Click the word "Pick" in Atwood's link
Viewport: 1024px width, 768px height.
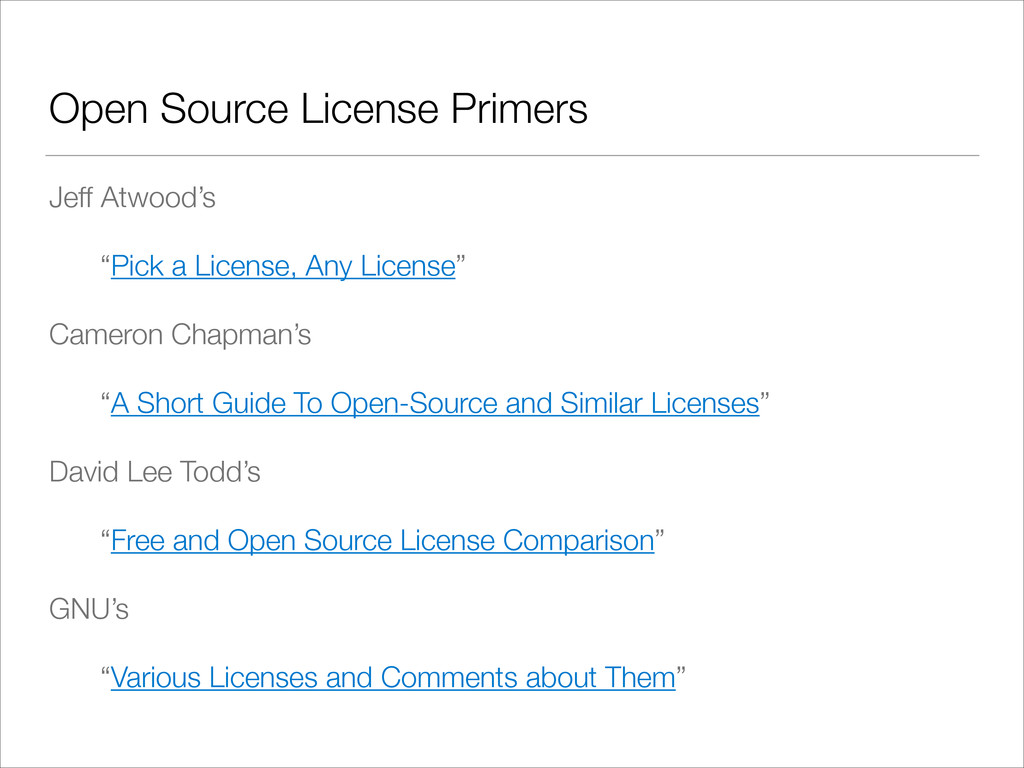point(137,266)
